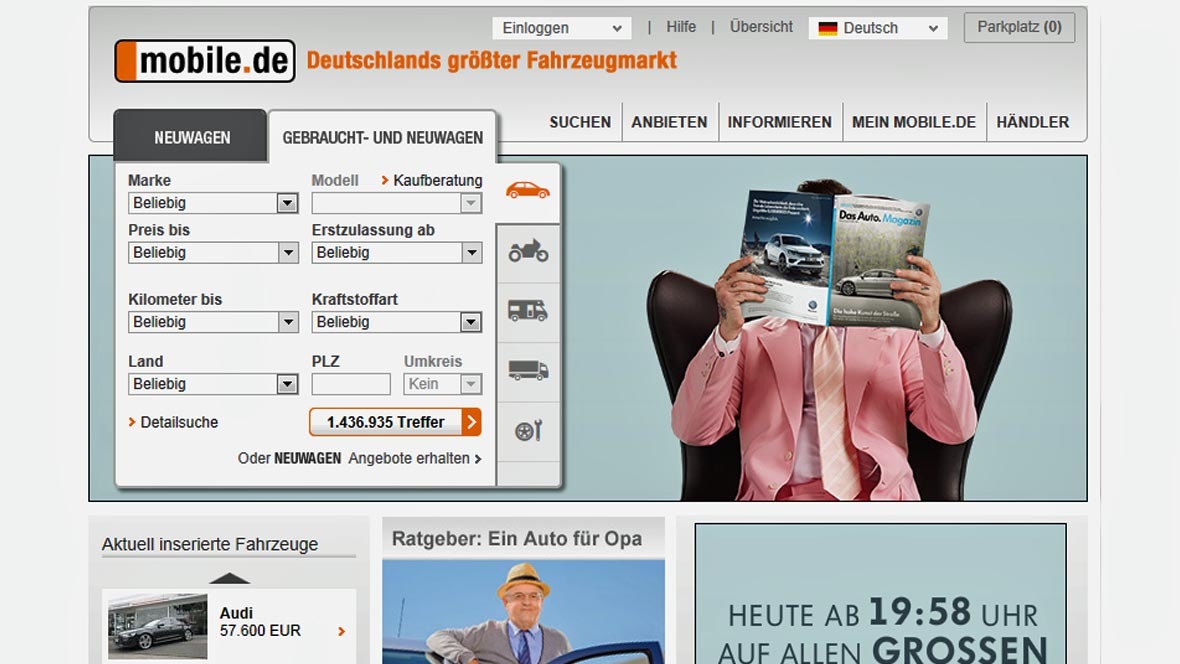
Task: Open the Händler menu
Action: (1032, 122)
